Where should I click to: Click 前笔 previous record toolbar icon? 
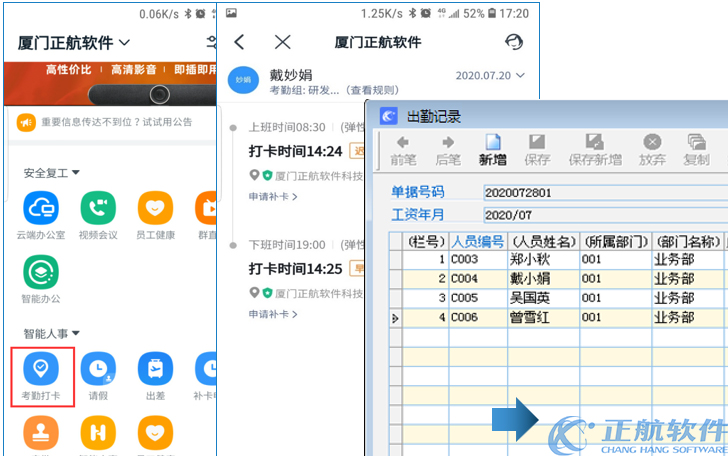pos(403,150)
